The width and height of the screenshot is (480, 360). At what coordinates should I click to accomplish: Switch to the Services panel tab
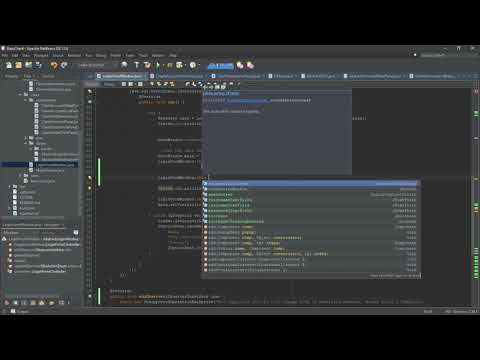pos(48,76)
